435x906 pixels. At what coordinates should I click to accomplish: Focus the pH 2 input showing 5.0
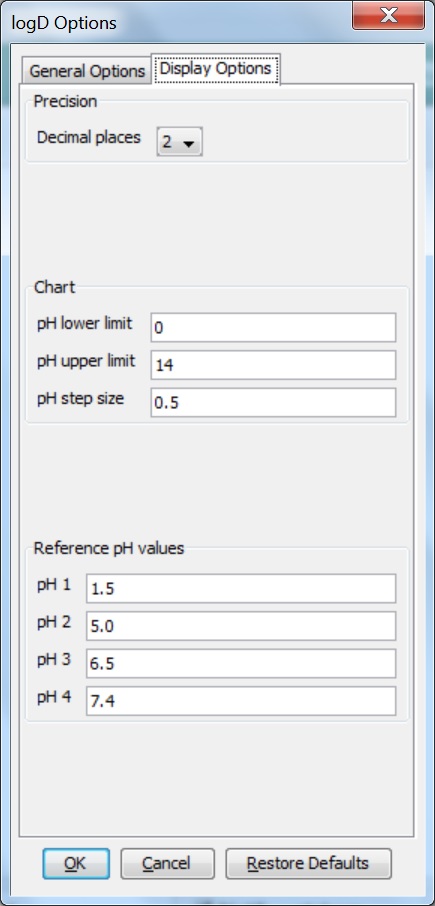[241, 626]
